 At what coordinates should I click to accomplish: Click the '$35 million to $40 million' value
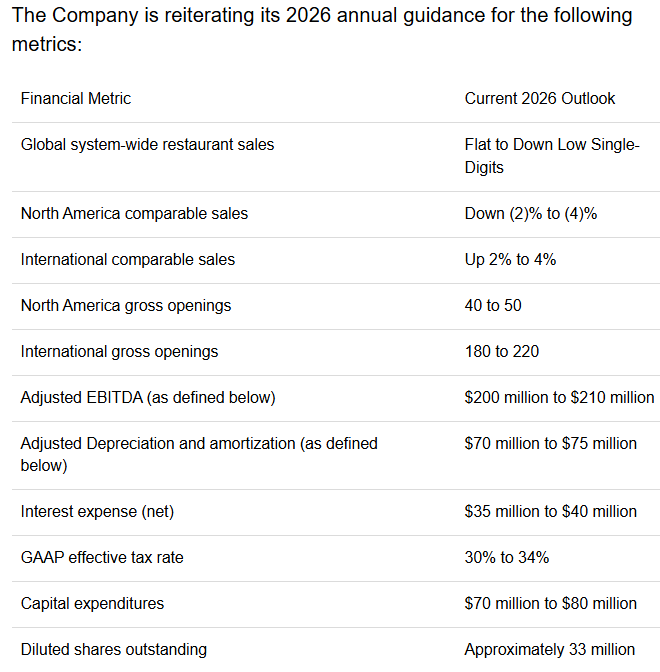click(x=550, y=511)
